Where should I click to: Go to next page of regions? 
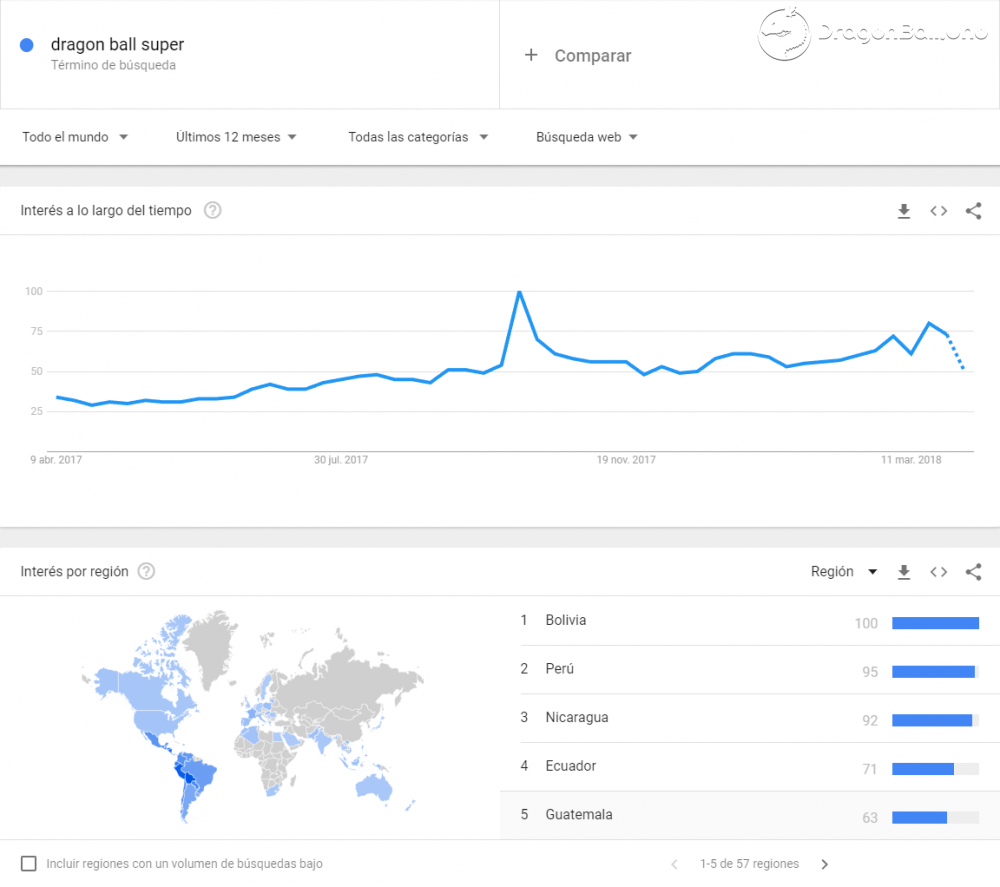click(x=825, y=864)
